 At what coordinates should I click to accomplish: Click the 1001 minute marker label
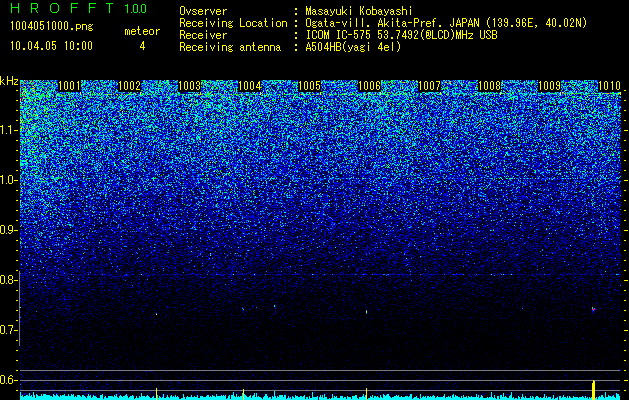point(69,86)
